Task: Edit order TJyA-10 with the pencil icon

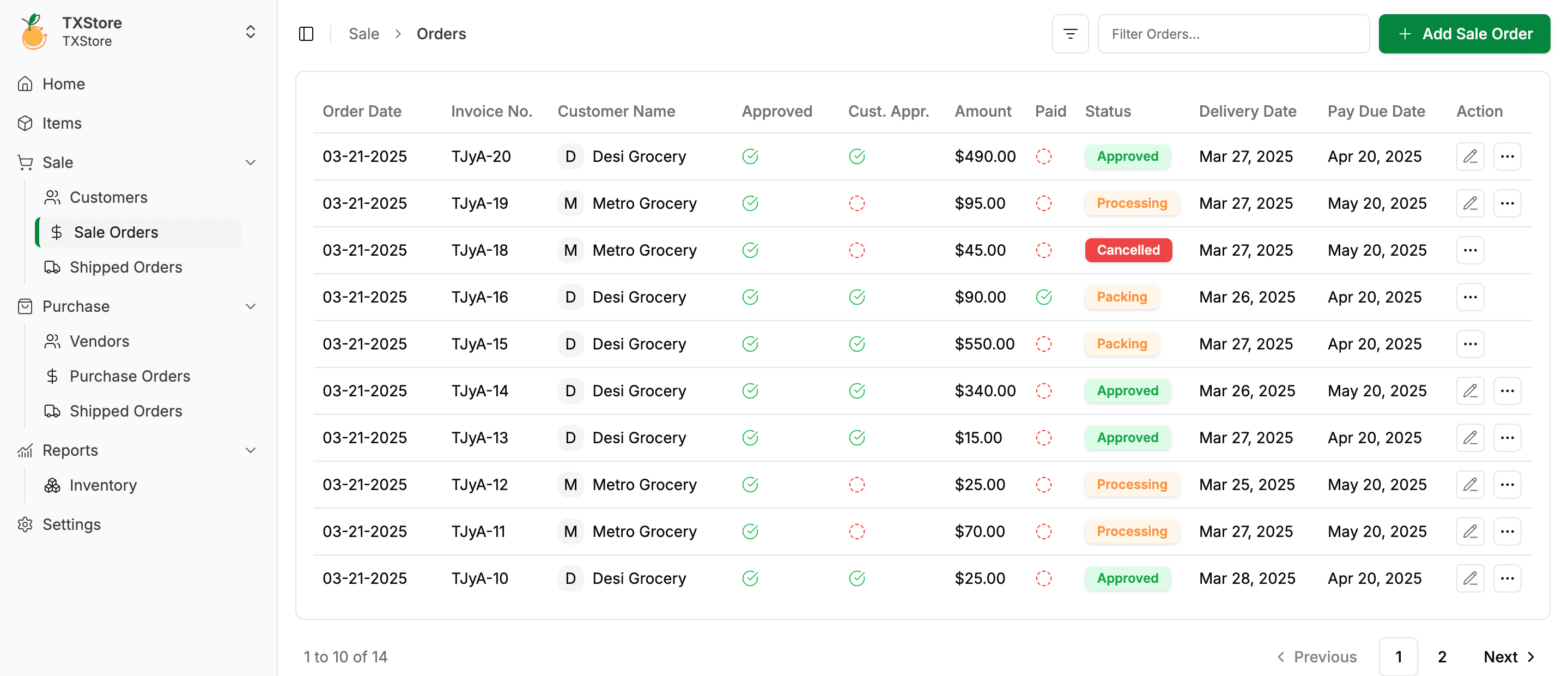Action: tap(1469, 578)
